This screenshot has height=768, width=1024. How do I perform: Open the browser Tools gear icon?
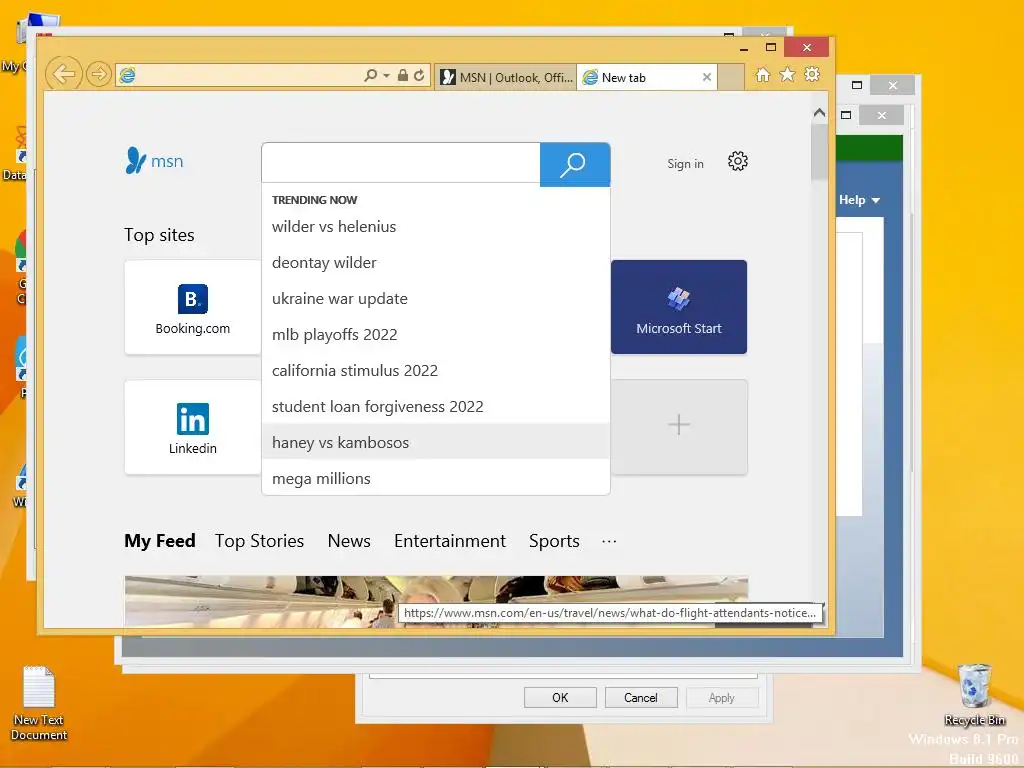coord(812,74)
